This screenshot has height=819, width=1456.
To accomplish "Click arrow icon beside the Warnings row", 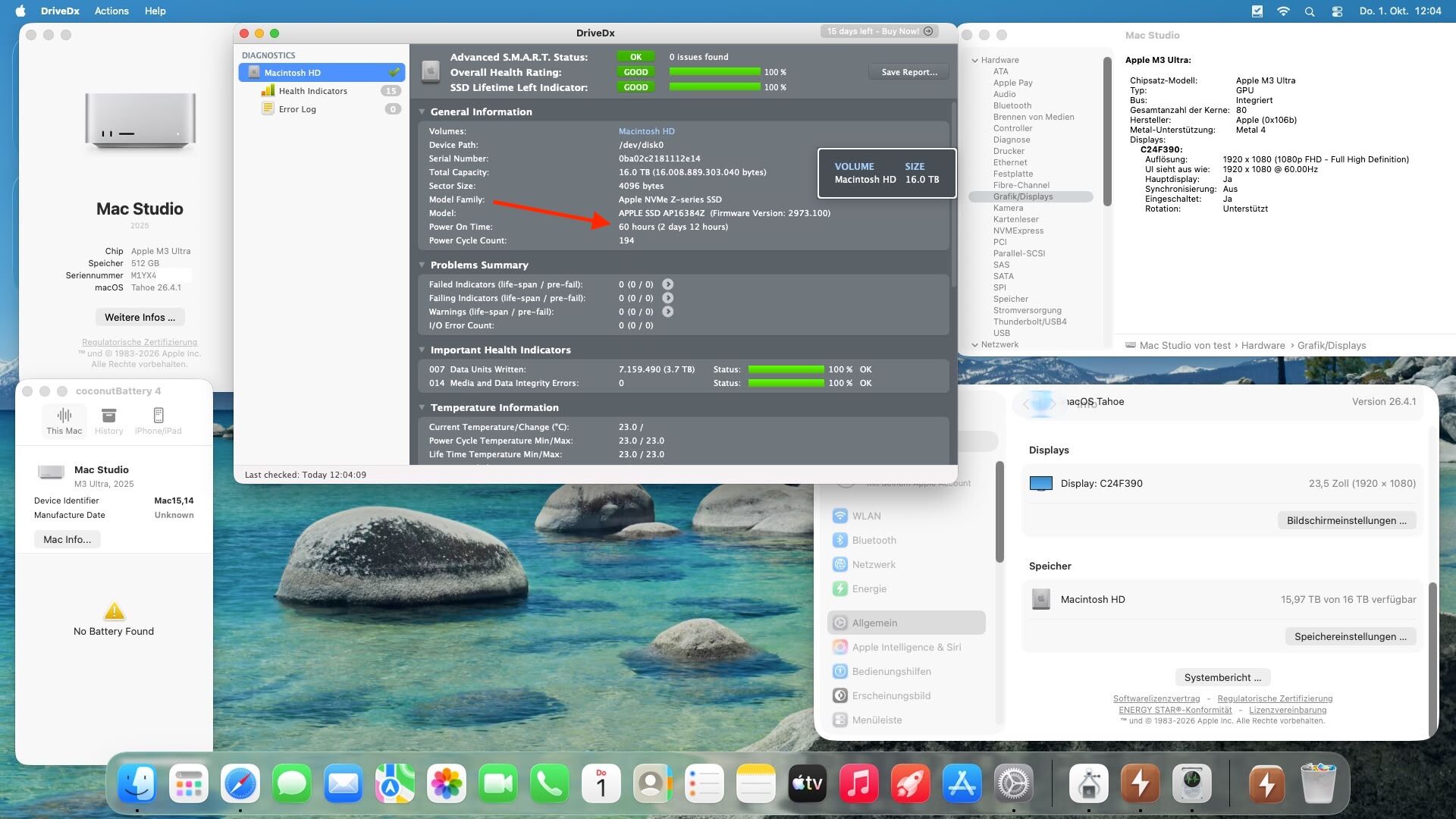I will [668, 312].
